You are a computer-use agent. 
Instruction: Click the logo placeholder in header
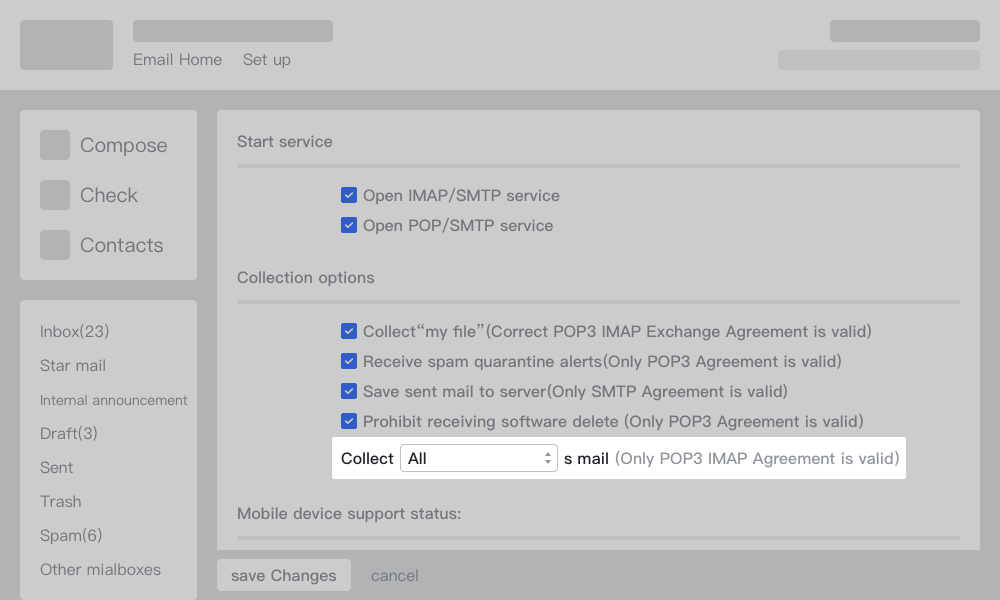tap(66, 45)
